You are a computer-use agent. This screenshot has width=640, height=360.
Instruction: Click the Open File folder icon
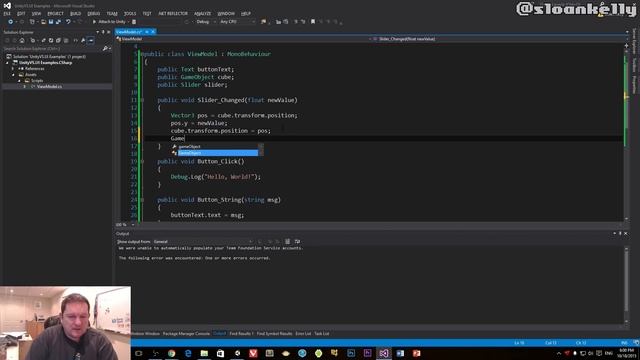(x=43, y=22)
